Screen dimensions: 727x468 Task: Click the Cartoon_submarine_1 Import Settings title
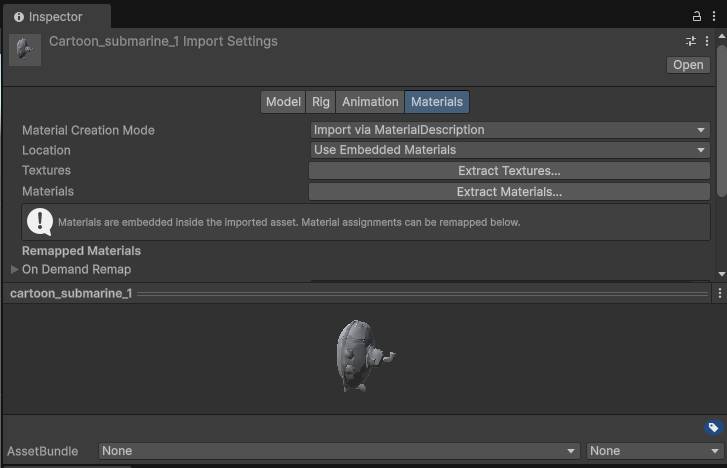click(x=163, y=41)
